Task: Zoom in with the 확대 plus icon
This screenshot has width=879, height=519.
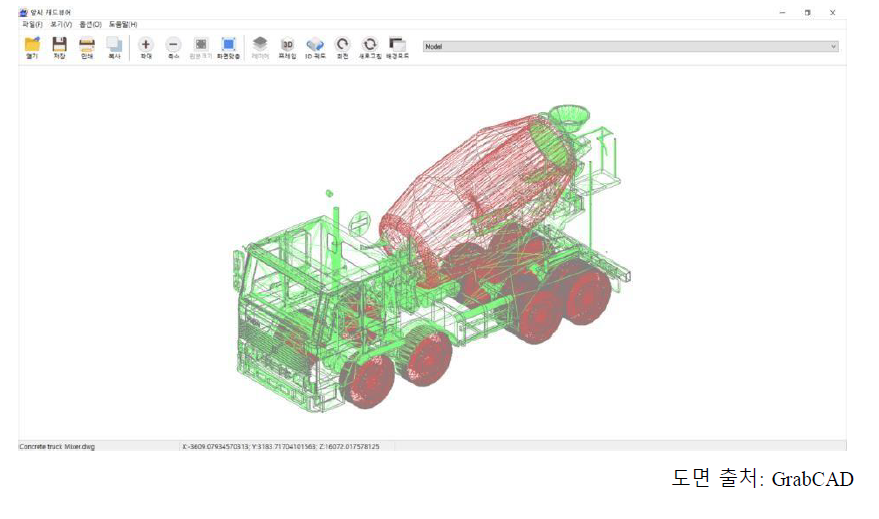Action: click(x=146, y=44)
